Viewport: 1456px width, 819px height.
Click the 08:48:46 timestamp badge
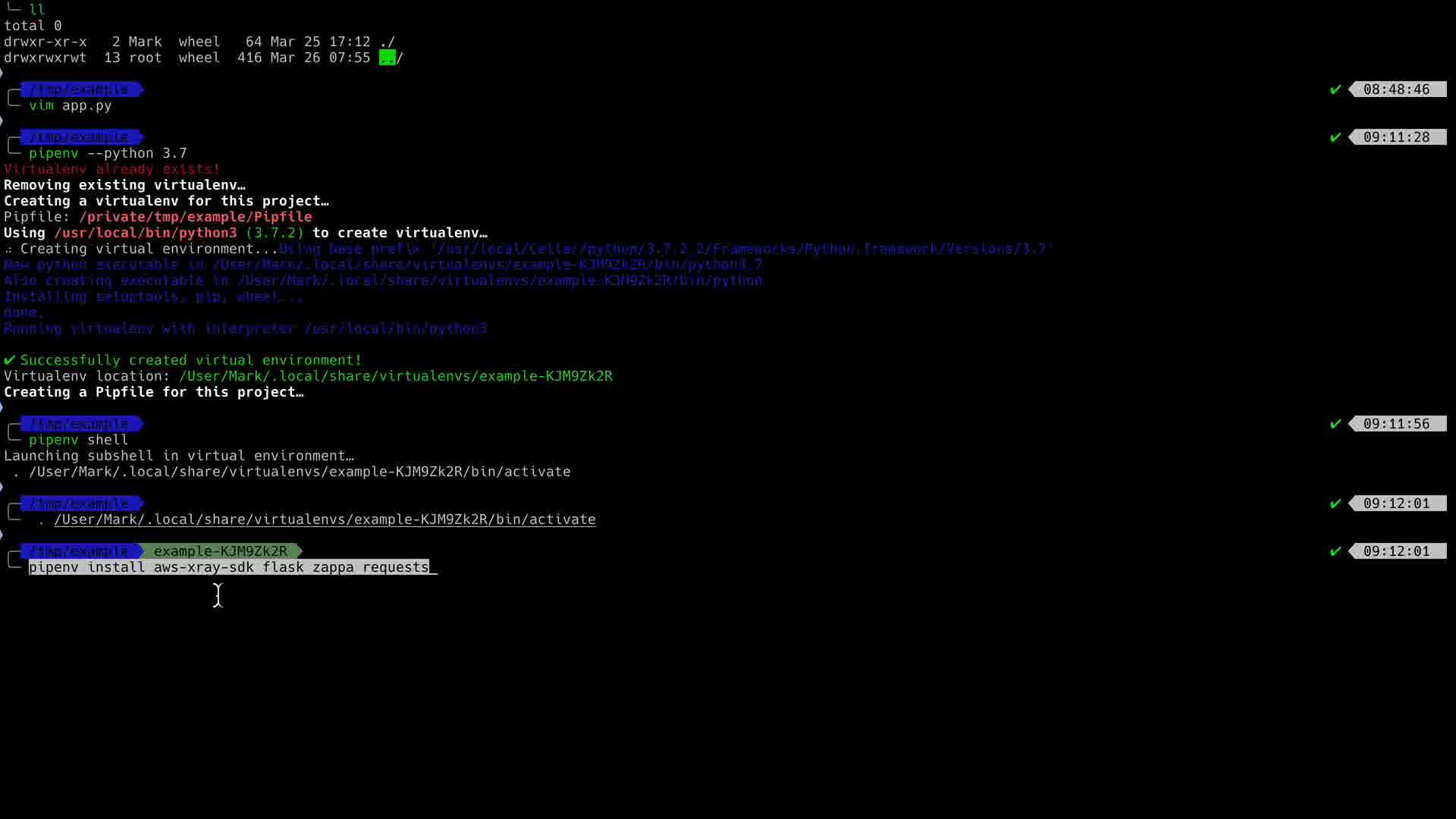tap(1396, 89)
